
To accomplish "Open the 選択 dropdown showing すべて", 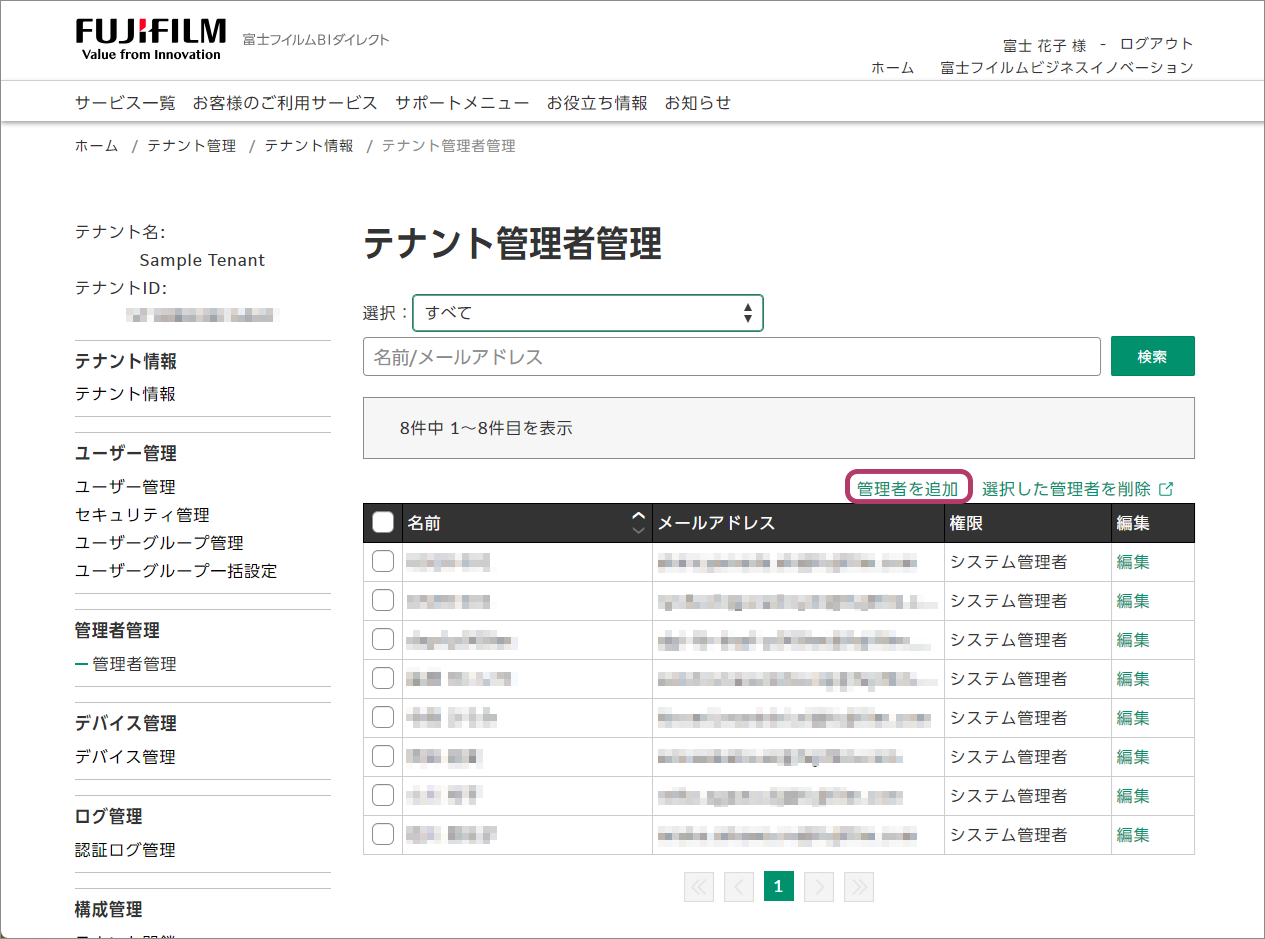I will [588, 313].
